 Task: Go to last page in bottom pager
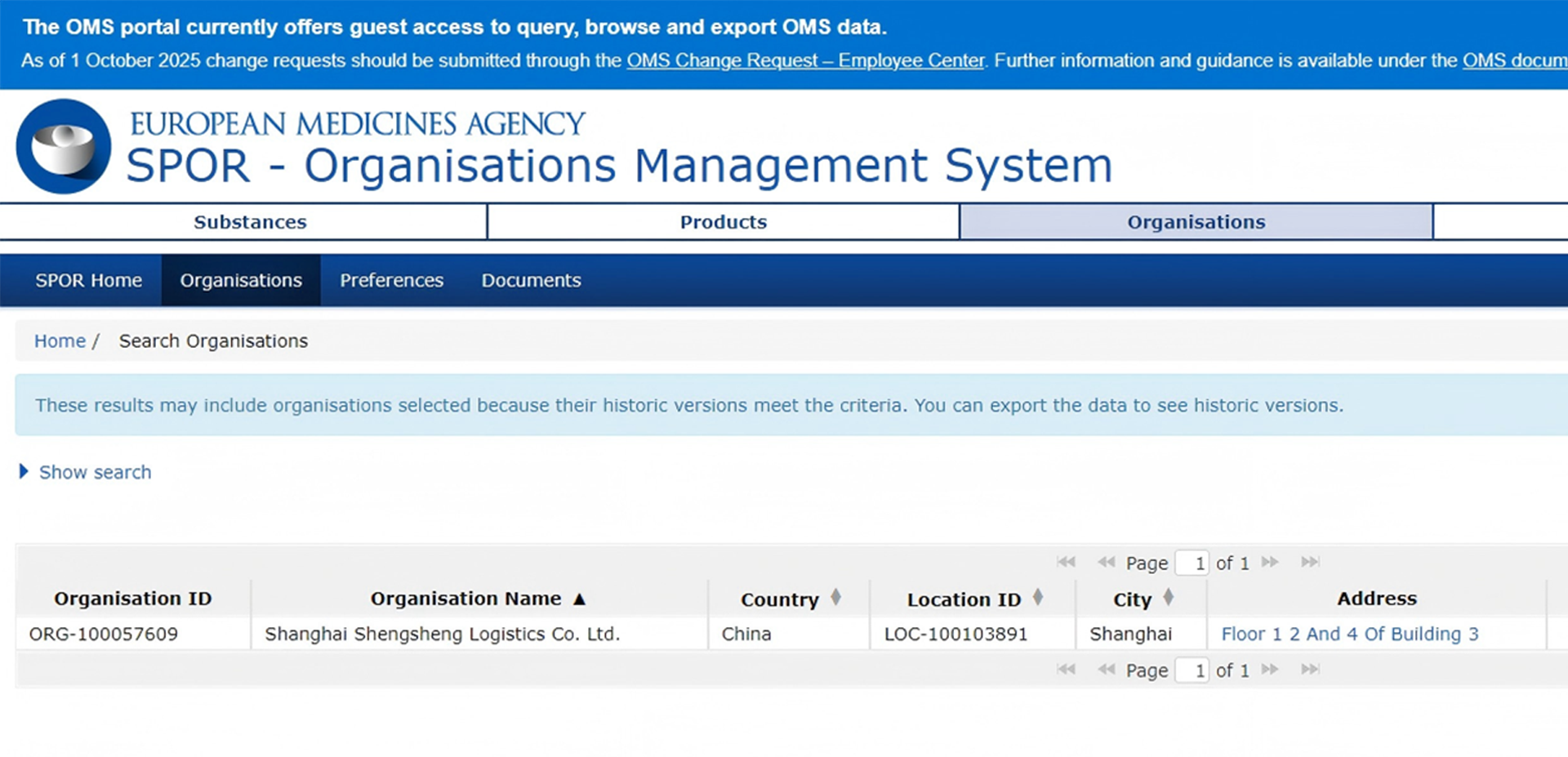(1310, 670)
